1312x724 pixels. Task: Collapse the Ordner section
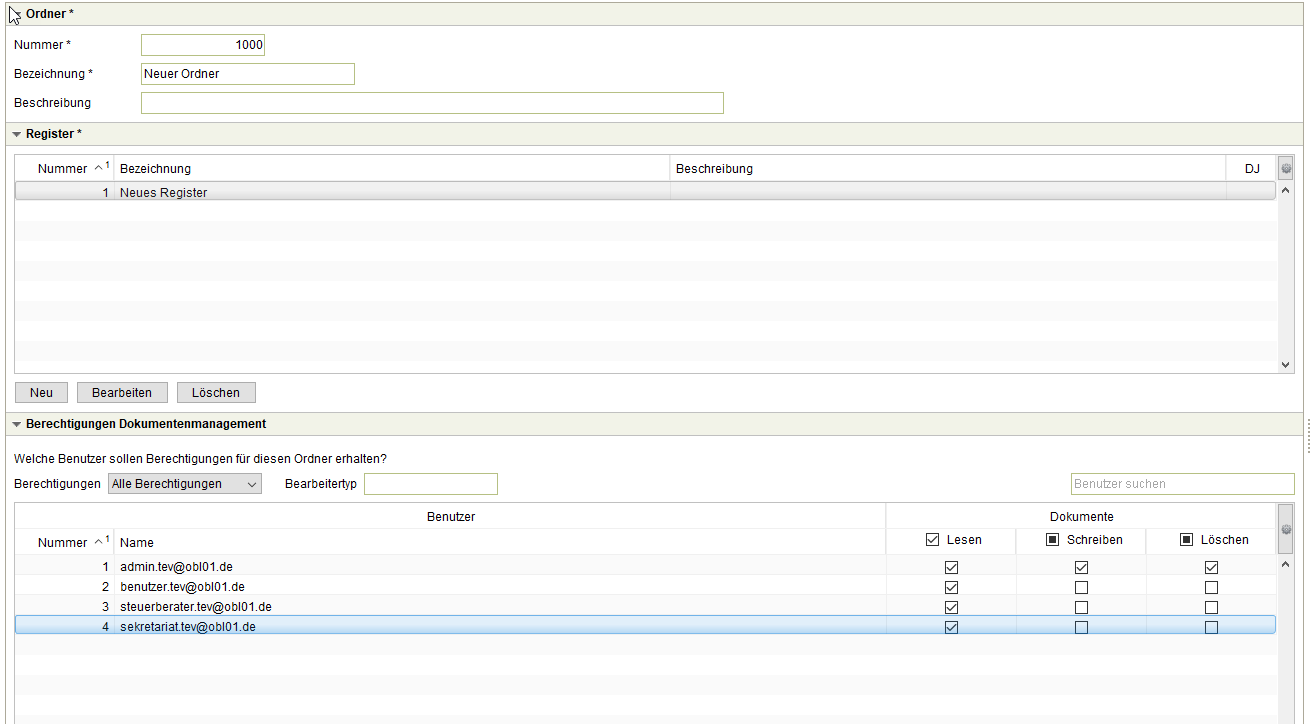pos(16,13)
